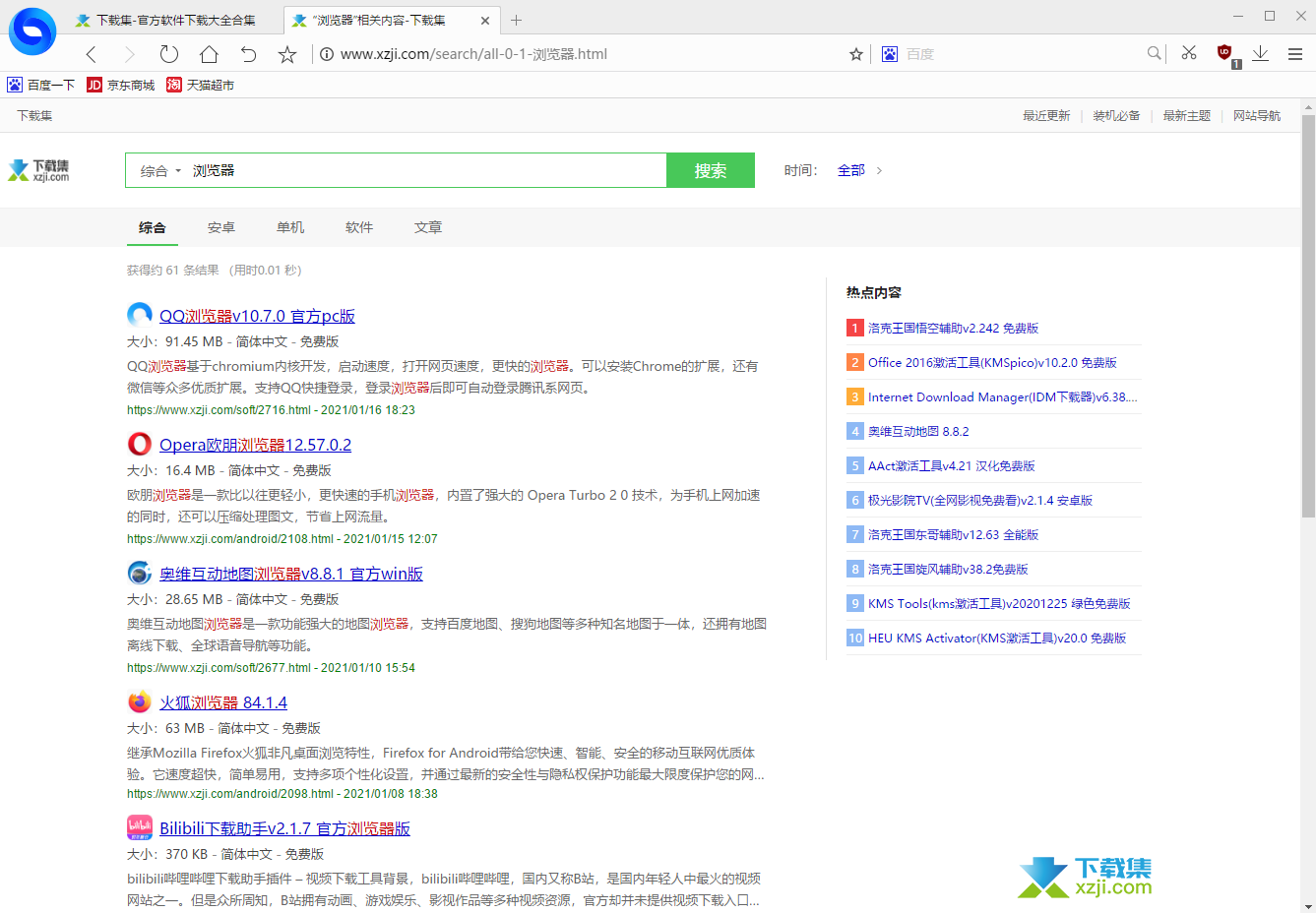The height and width of the screenshot is (913, 1316).
Task: Open a new tab with the plus button
Action: pos(516,20)
